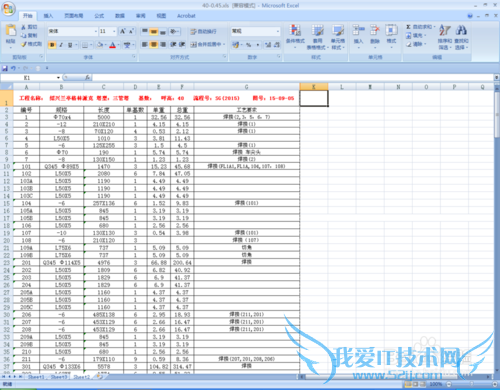
Task: Toggle align text left
Action: click(145, 44)
